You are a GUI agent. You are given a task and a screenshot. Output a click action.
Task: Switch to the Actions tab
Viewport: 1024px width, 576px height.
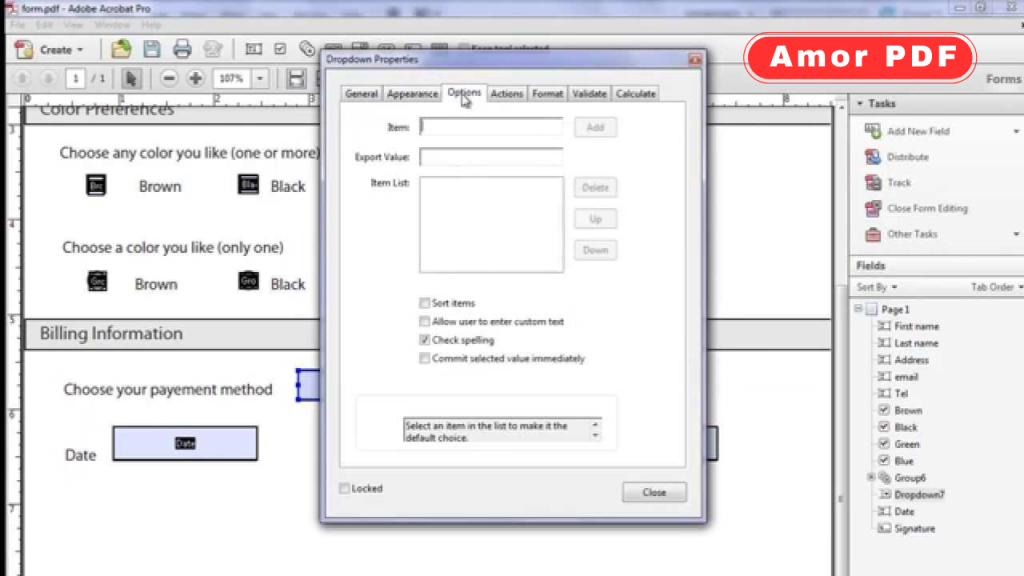click(507, 94)
